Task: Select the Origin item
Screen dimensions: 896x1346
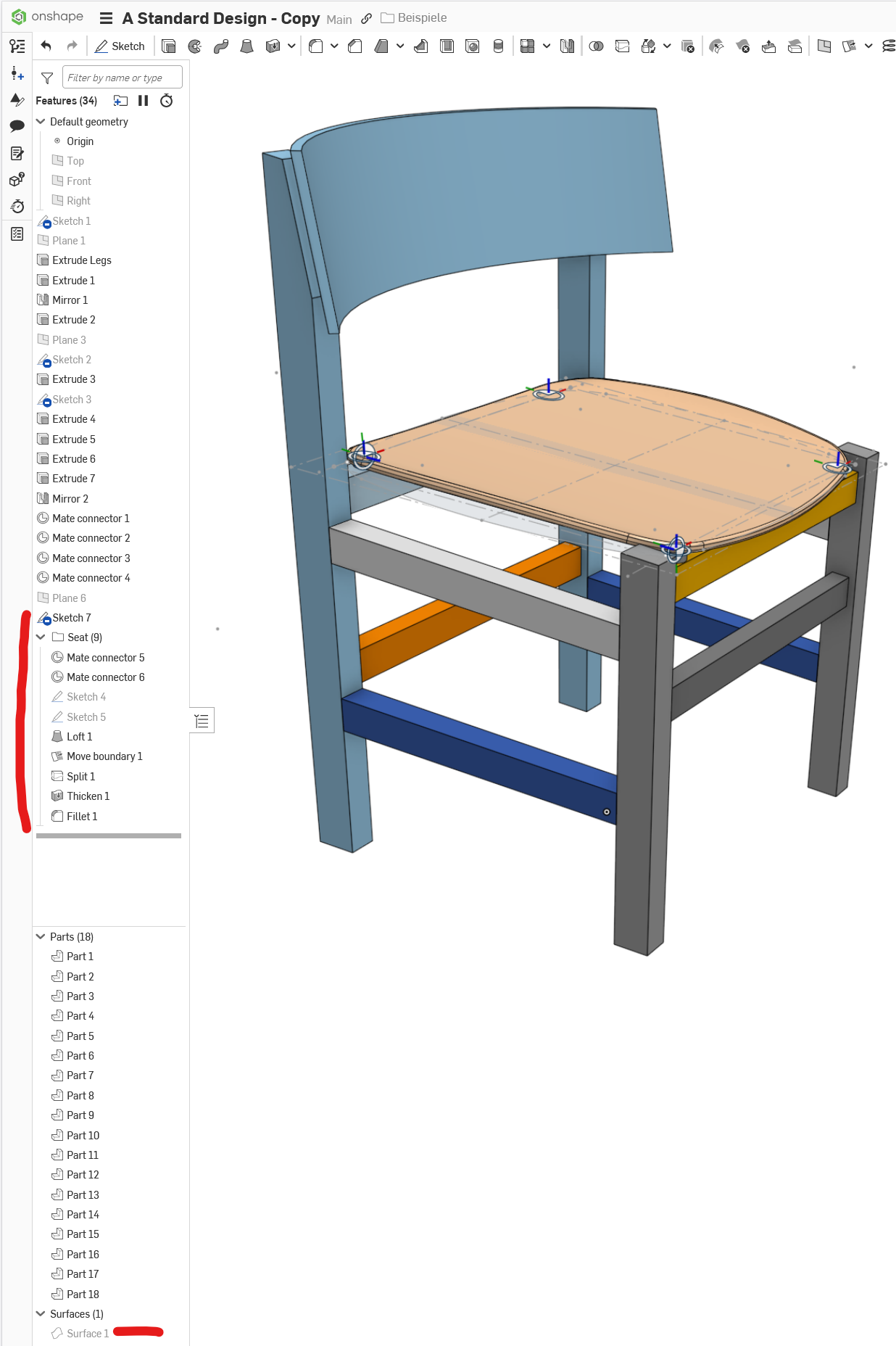Action: [x=80, y=141]
